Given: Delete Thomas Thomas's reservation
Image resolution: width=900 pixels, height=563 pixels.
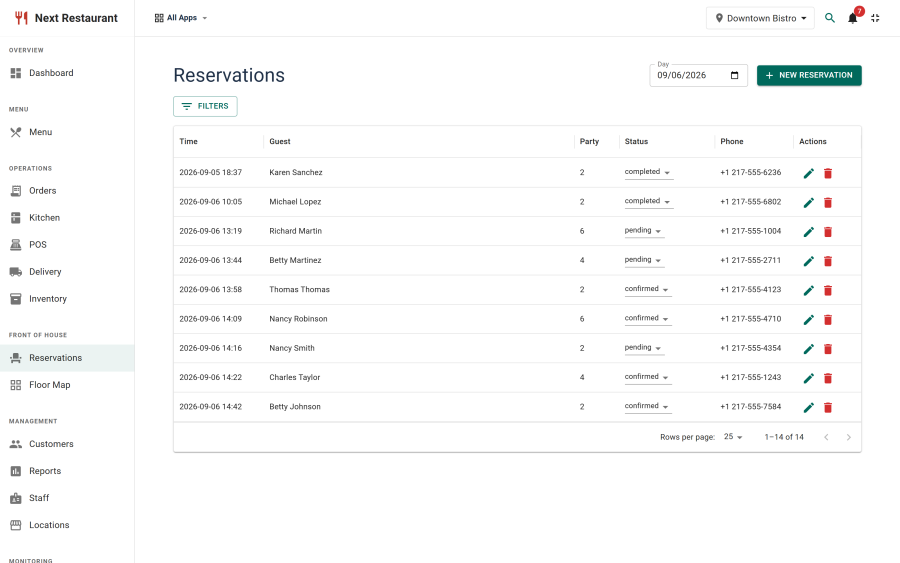Looking at the screenshot, I should coord(828,290).
